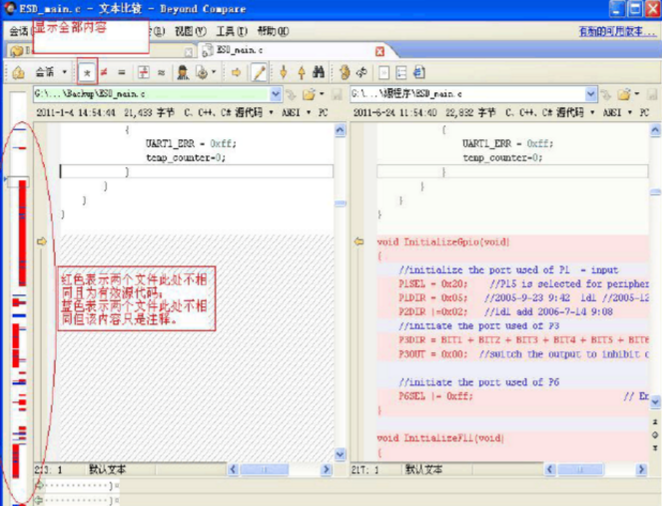Screen dimensions: 662x506
Task: Click the binoculars find icon
Action: tap(318, 72)
